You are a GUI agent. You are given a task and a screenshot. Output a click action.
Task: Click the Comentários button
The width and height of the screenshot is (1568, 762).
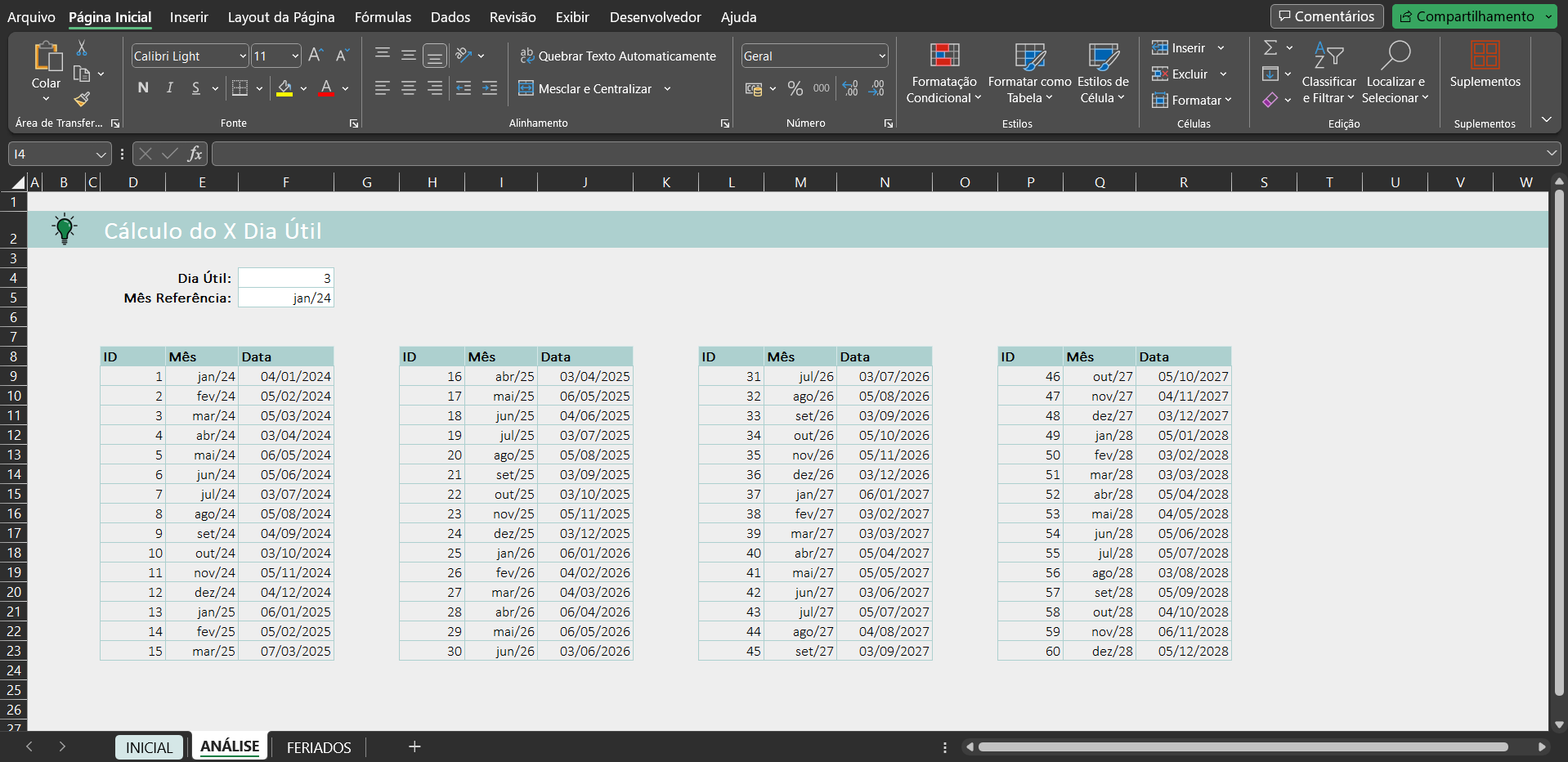tap(1326, 16)
